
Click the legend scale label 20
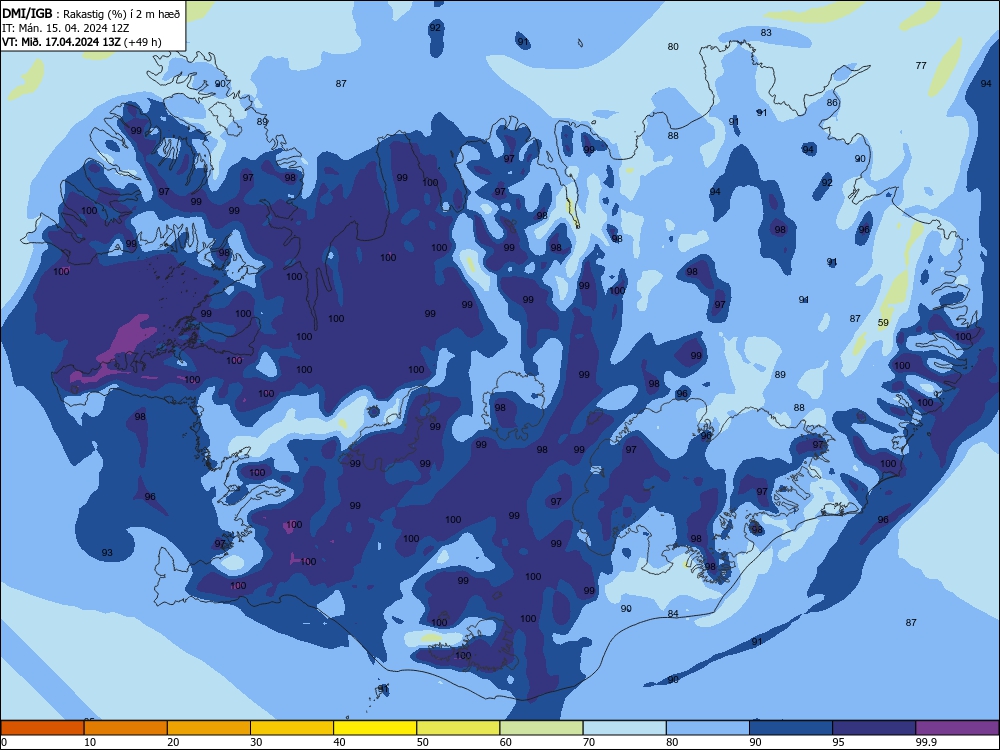173,742
